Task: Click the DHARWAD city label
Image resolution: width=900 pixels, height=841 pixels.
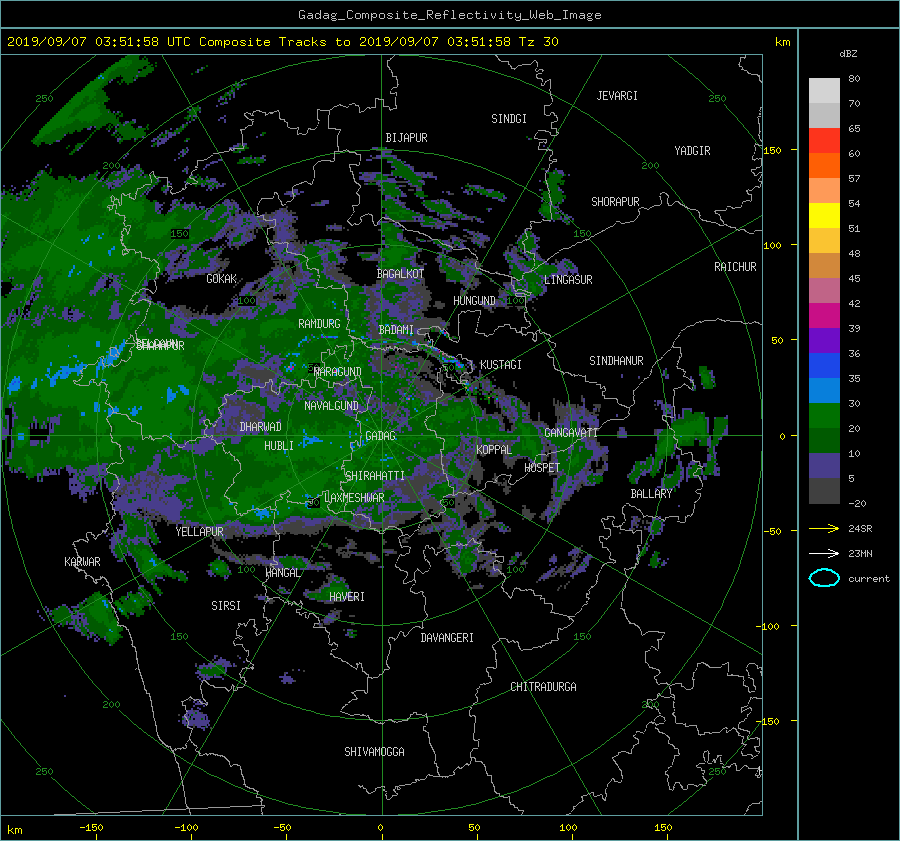Action: tap(261, 427)
